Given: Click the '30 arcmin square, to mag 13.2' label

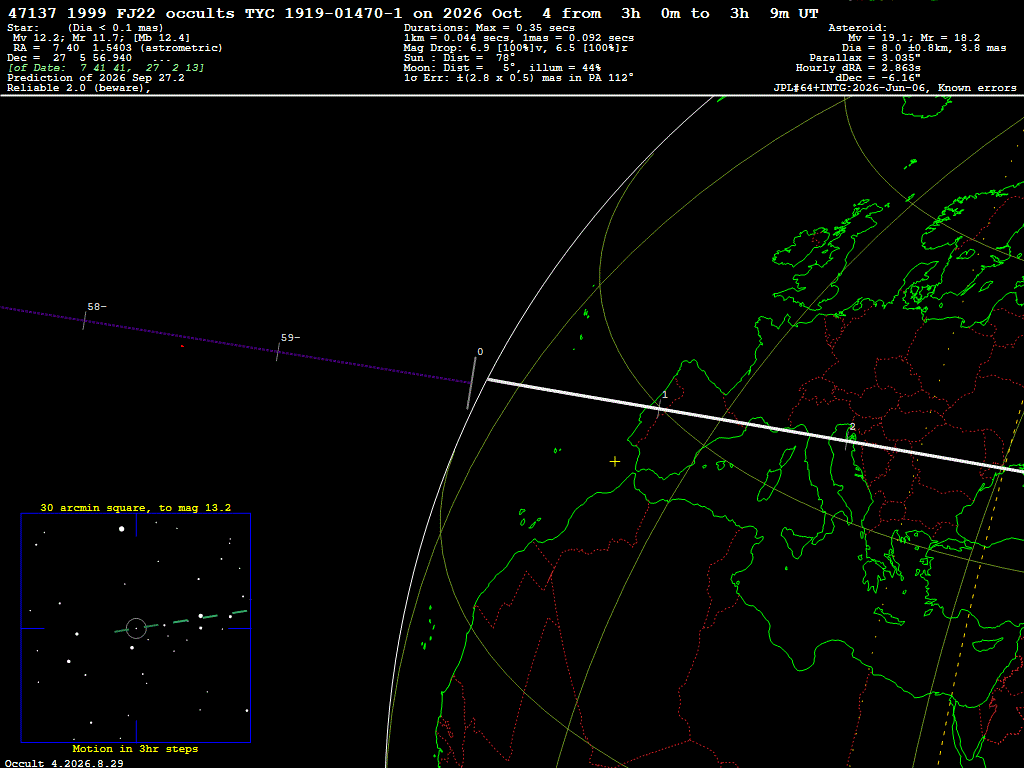Looking at the screenshot, I should (136, 507).
